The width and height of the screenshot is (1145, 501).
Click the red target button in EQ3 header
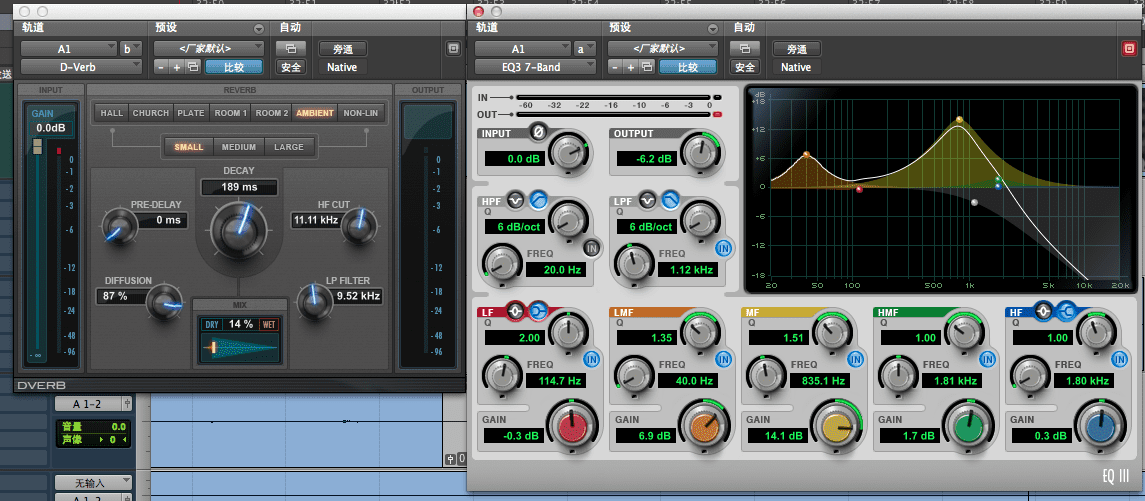[x=1128, y=49]
